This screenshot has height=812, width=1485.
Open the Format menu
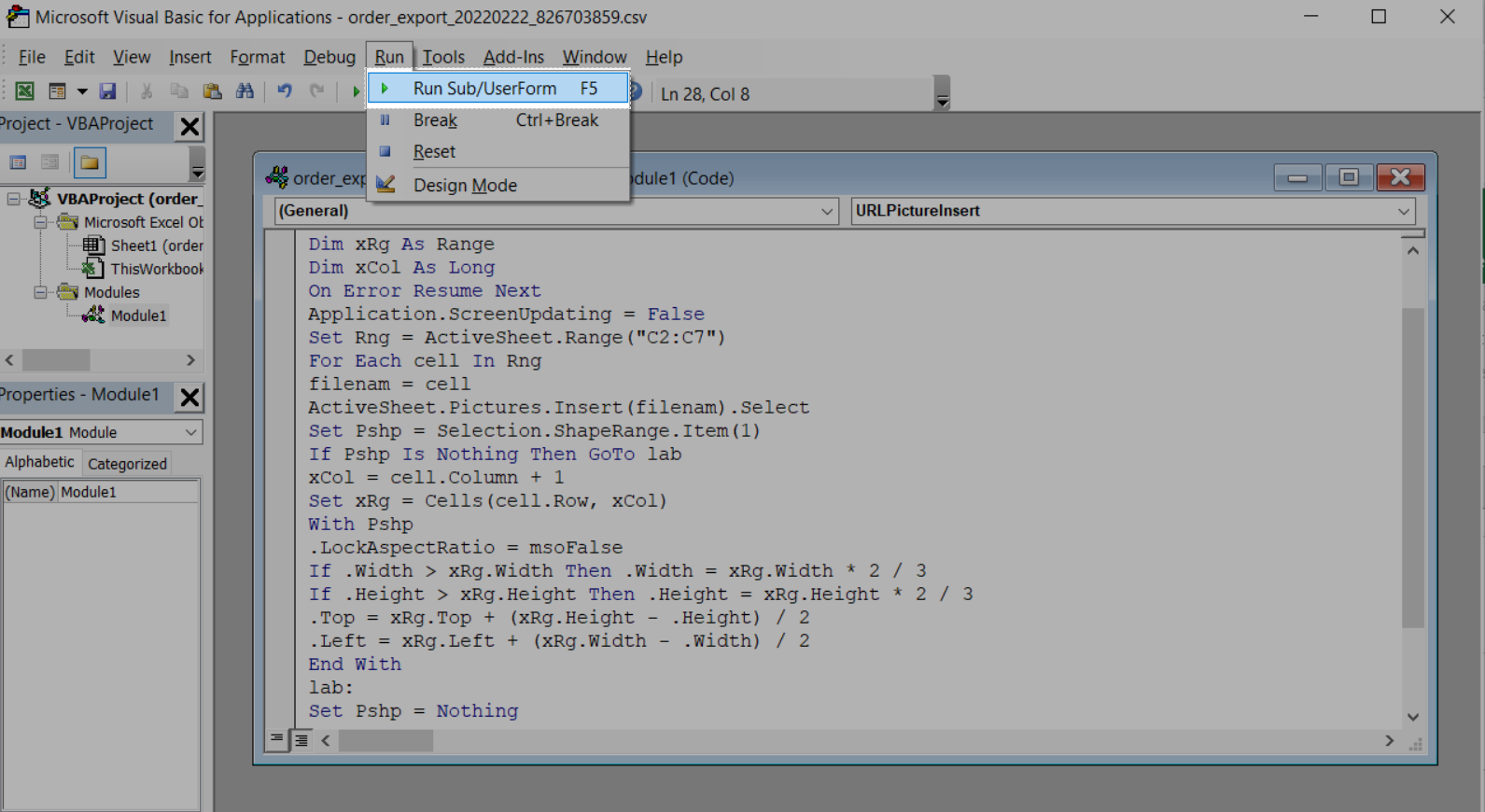pyautogui.click(x=258, y=57)
